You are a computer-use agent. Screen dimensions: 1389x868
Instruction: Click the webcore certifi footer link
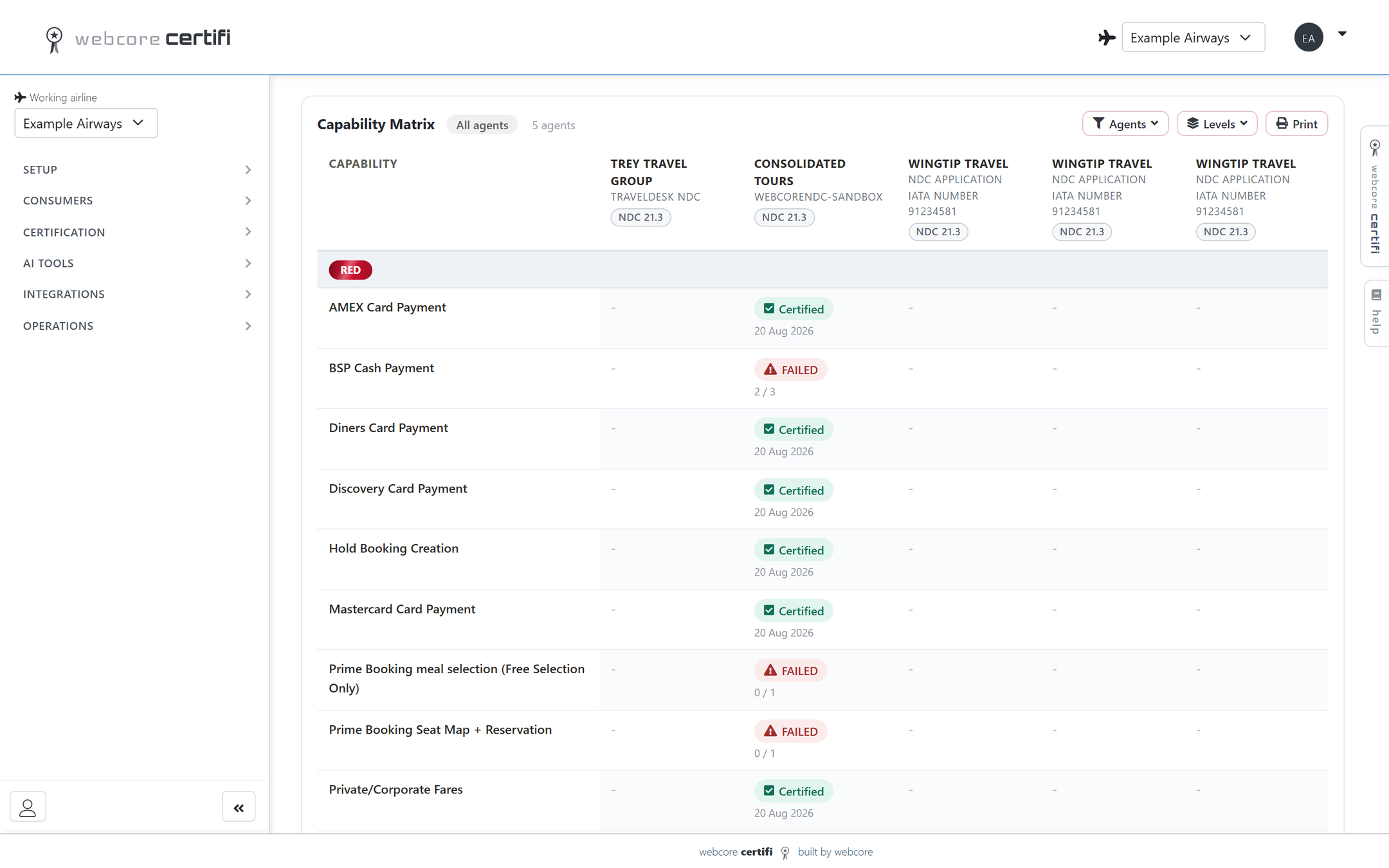pos(736,852)
